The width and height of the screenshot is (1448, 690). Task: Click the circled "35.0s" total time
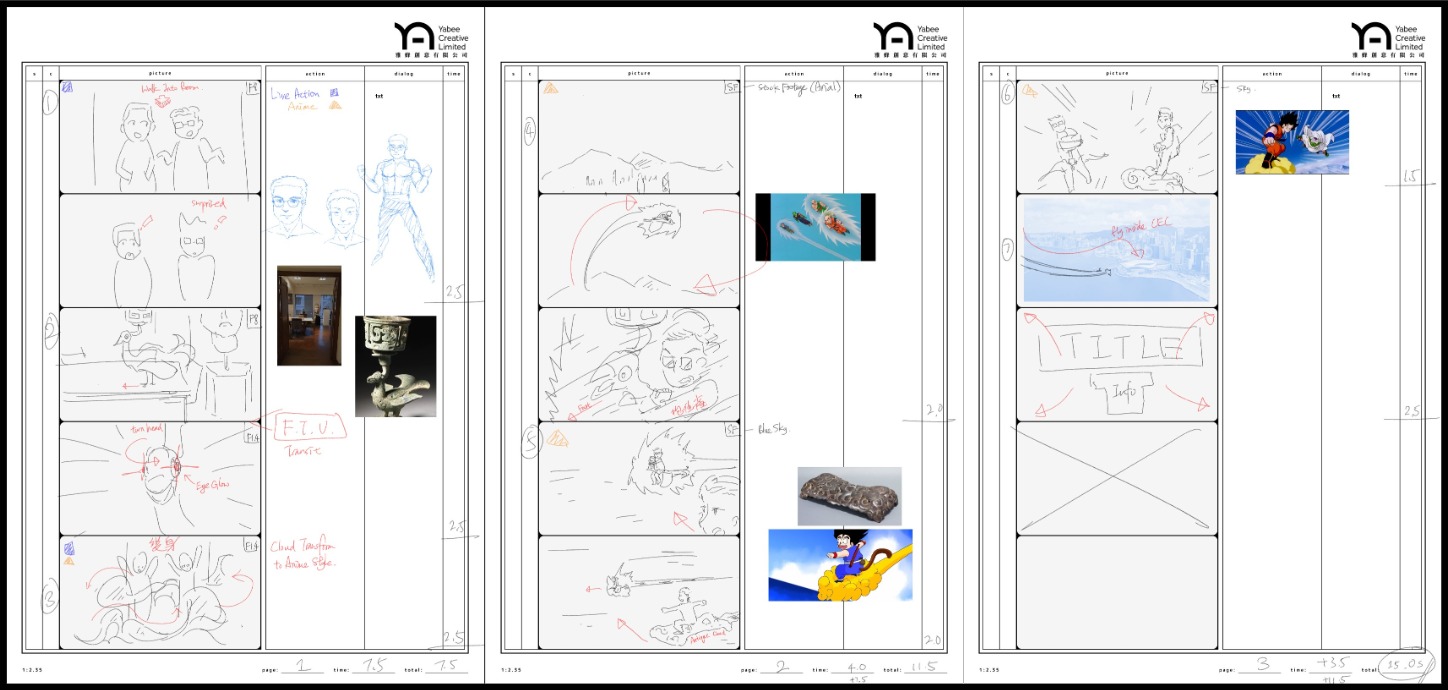click(x=1408, y=667)
